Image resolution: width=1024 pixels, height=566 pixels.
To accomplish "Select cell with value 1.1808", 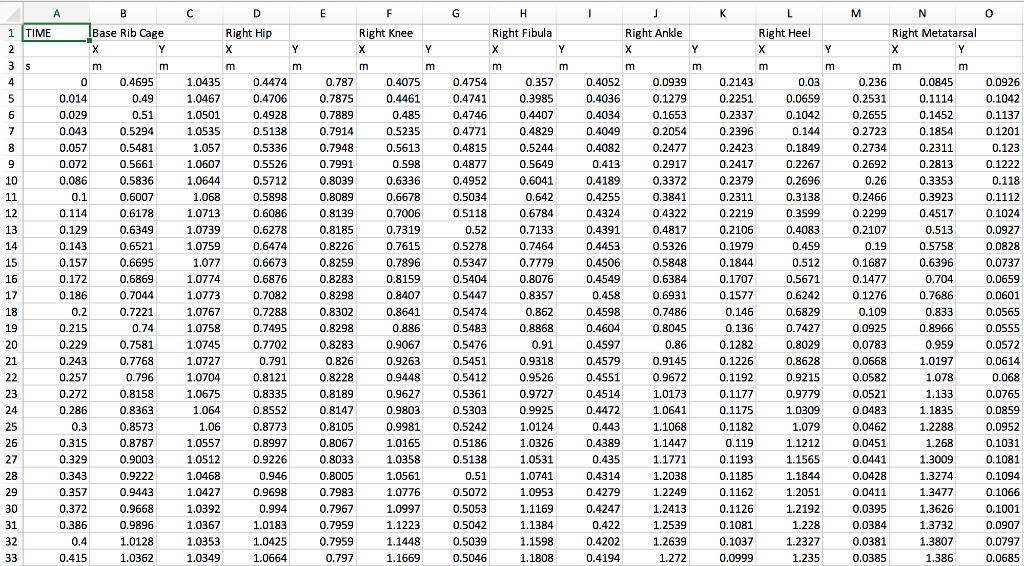I will click(522, 558).
